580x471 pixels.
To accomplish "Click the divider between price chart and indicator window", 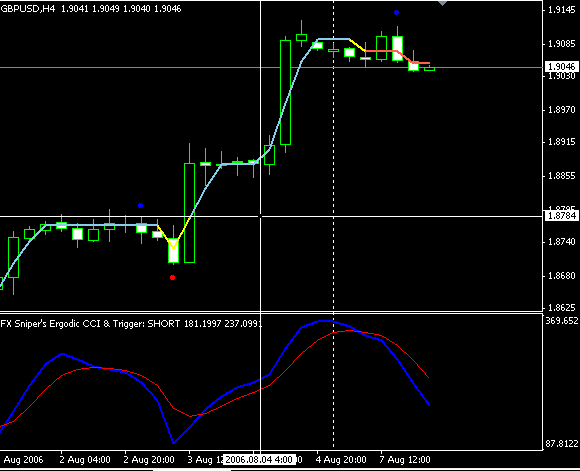I will tap(271, 313).
